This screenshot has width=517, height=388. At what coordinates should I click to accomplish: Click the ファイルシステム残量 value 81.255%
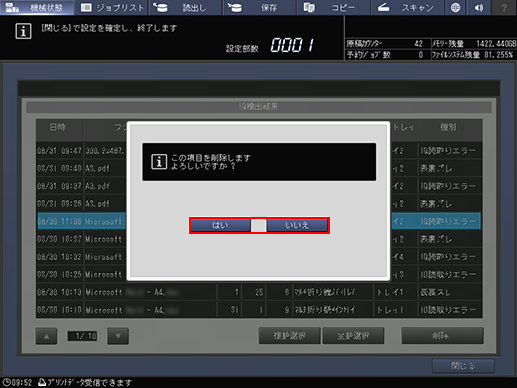(x=498, y=55)
